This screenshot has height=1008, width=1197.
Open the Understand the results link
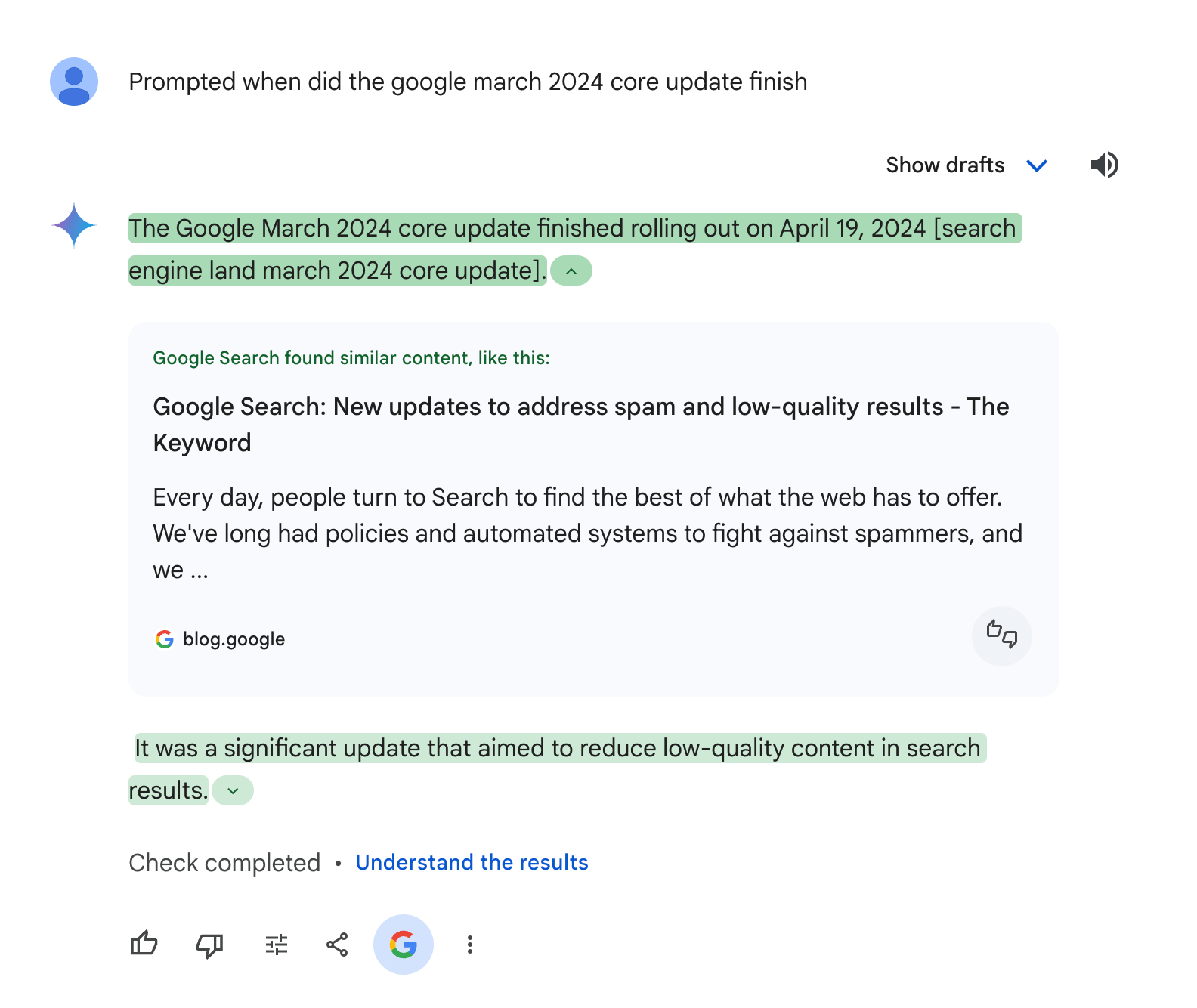(x=472, y=862)
